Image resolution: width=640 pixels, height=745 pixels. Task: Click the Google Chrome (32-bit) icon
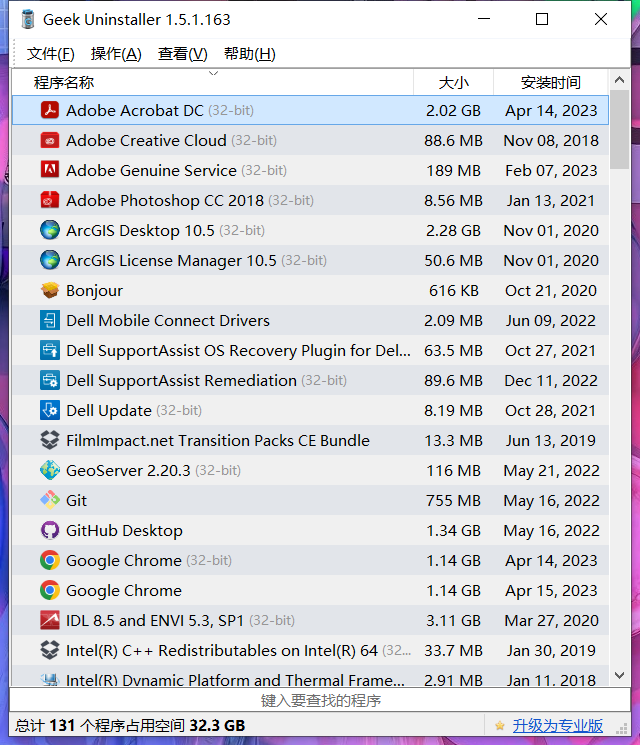(x=50, y=560)
